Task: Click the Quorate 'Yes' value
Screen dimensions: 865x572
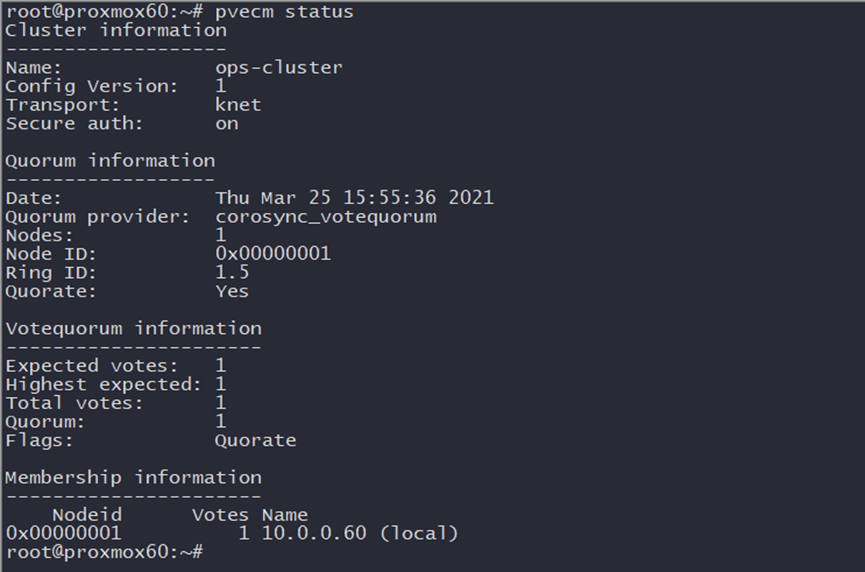Action: coord(232,291)
